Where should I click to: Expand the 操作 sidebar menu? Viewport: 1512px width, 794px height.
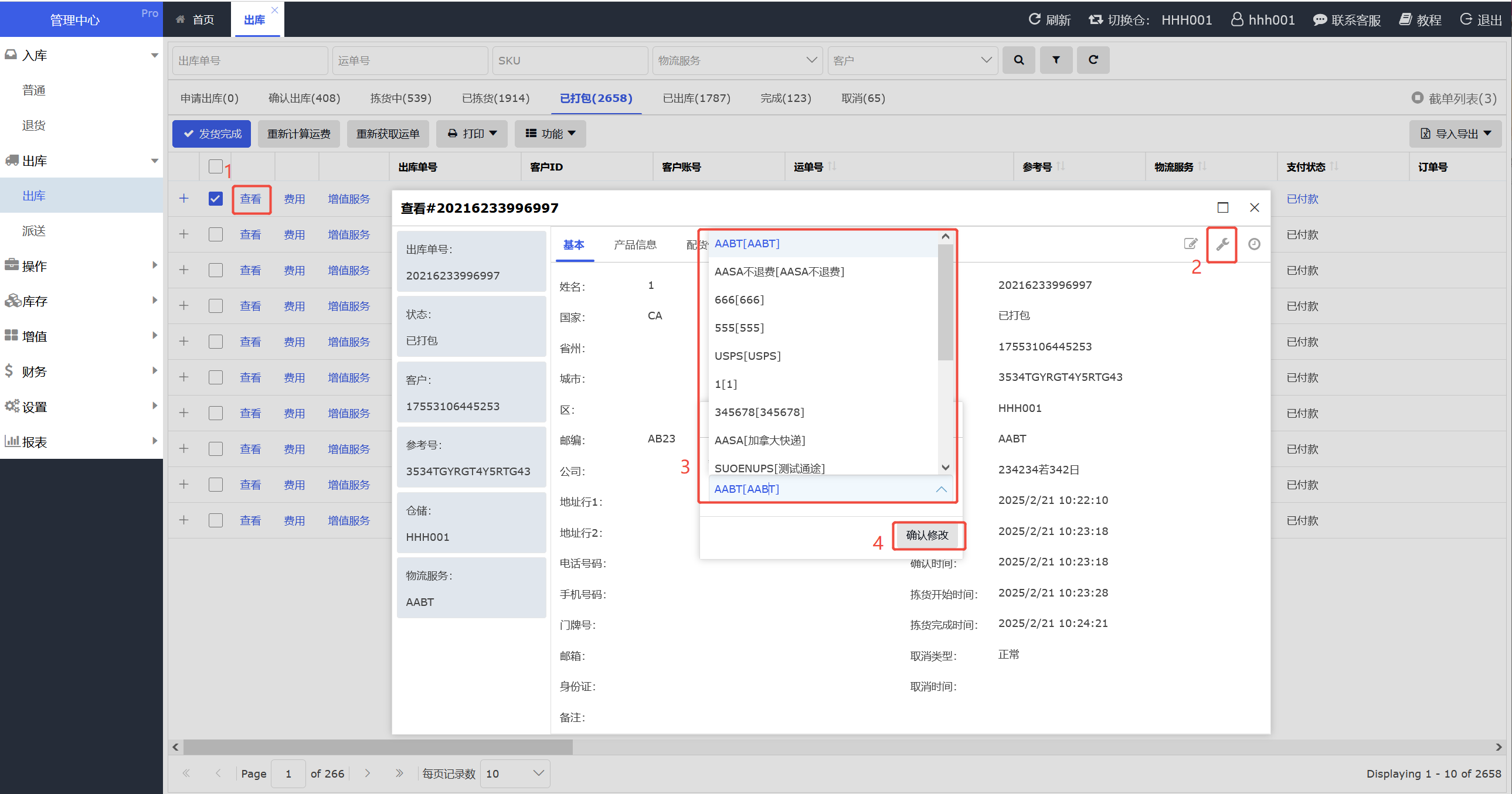pos(81,266)
